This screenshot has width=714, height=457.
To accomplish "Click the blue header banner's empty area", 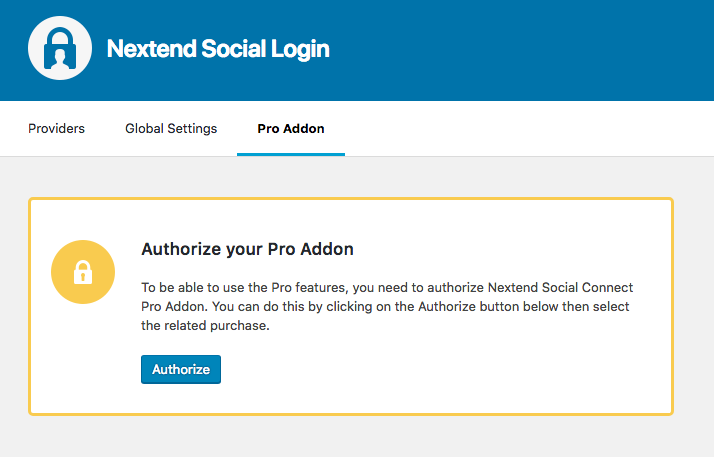I will coord(530,50).
